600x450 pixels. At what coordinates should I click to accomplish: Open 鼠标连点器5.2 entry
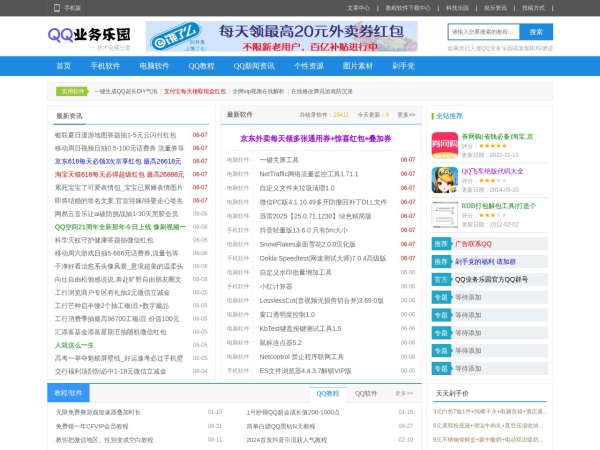pyautogui.click(x=280, y=343)
